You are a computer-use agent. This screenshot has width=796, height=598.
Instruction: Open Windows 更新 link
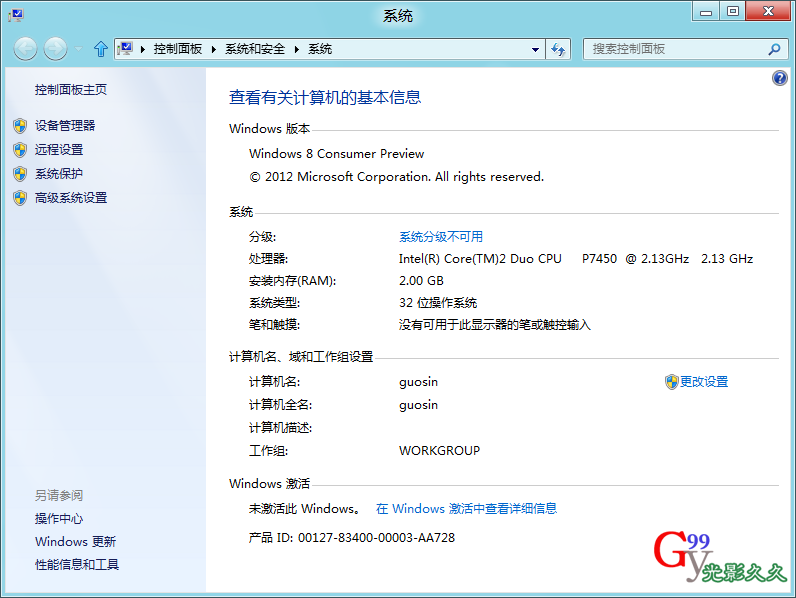[x=76, y=542]
